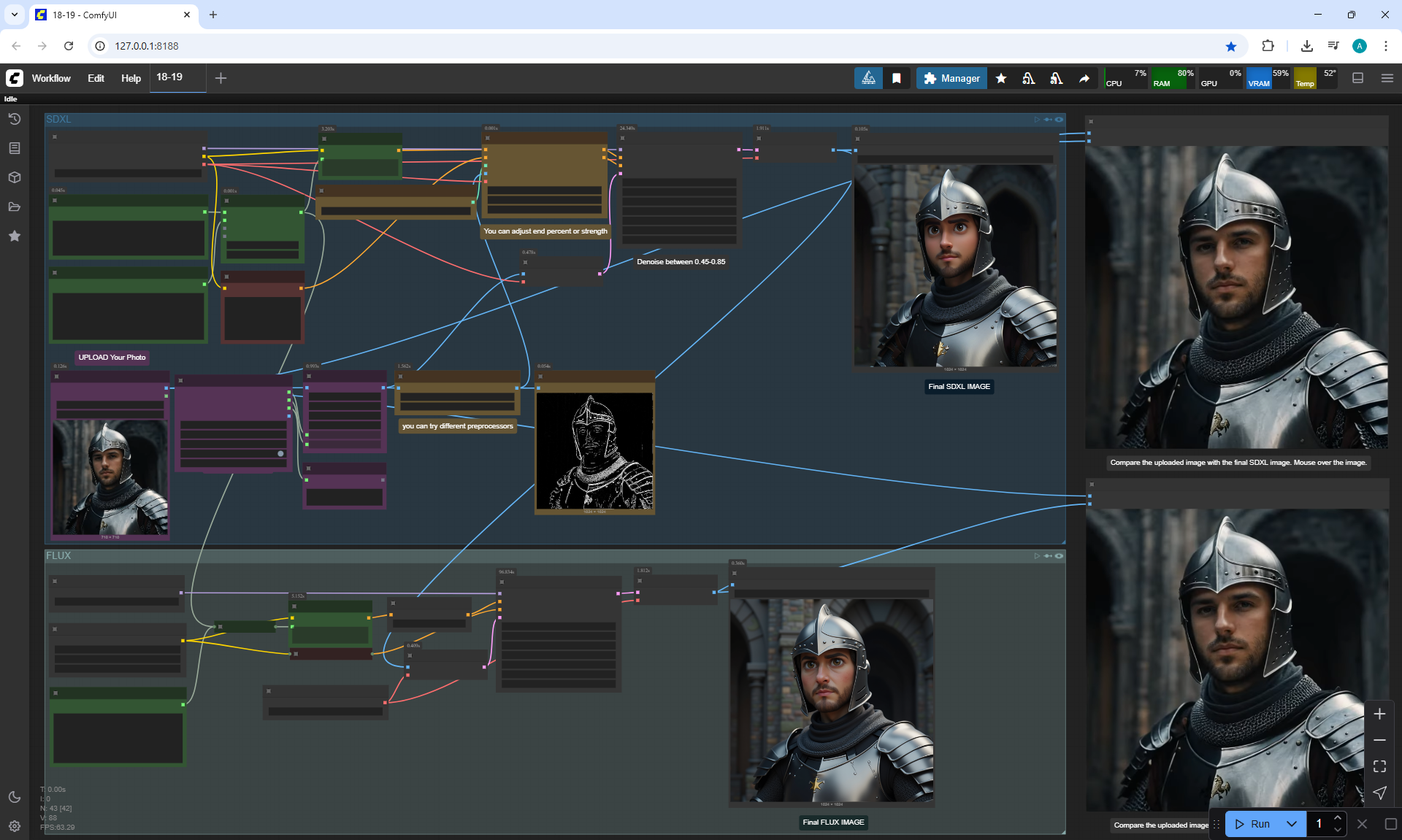Open the Edit menu
The image size is (1402, 840).
click(x=96, y=78)
